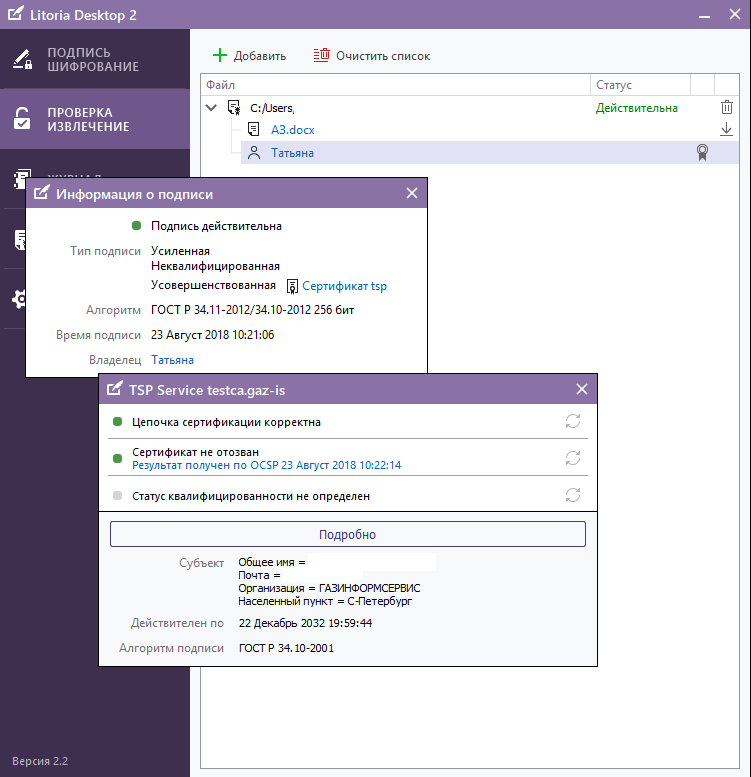Open the A3.docx file link
Image resolution: width=751 pixels, height=777 pixels.
[292, 130]
